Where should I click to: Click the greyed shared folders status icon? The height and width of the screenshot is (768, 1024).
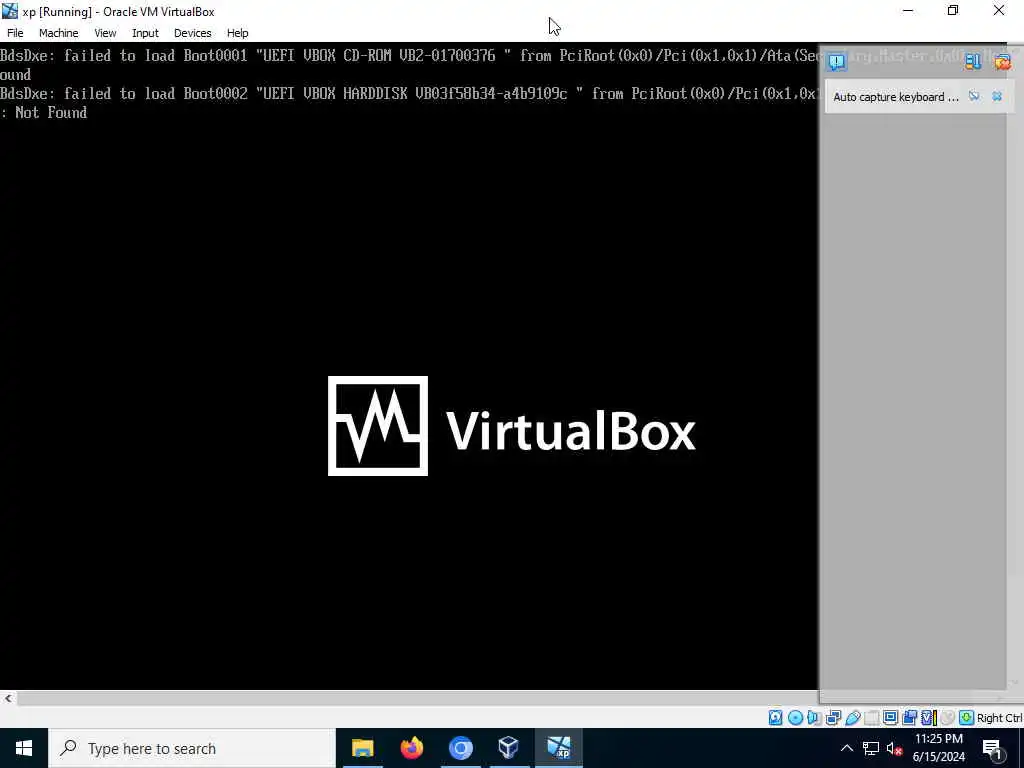coord(871,718)
